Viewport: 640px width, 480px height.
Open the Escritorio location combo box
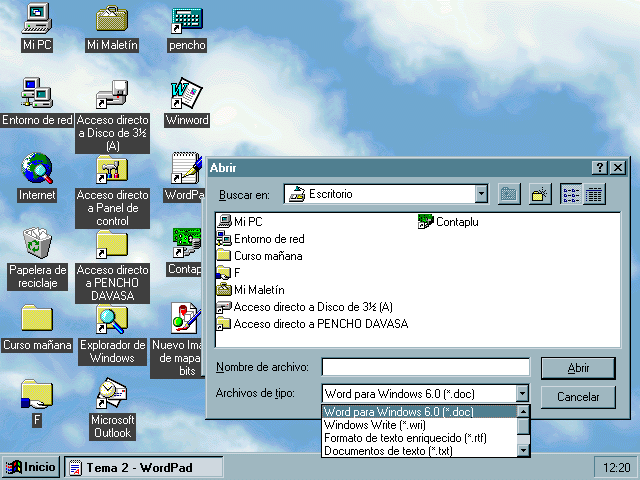(x=386, y=194)
